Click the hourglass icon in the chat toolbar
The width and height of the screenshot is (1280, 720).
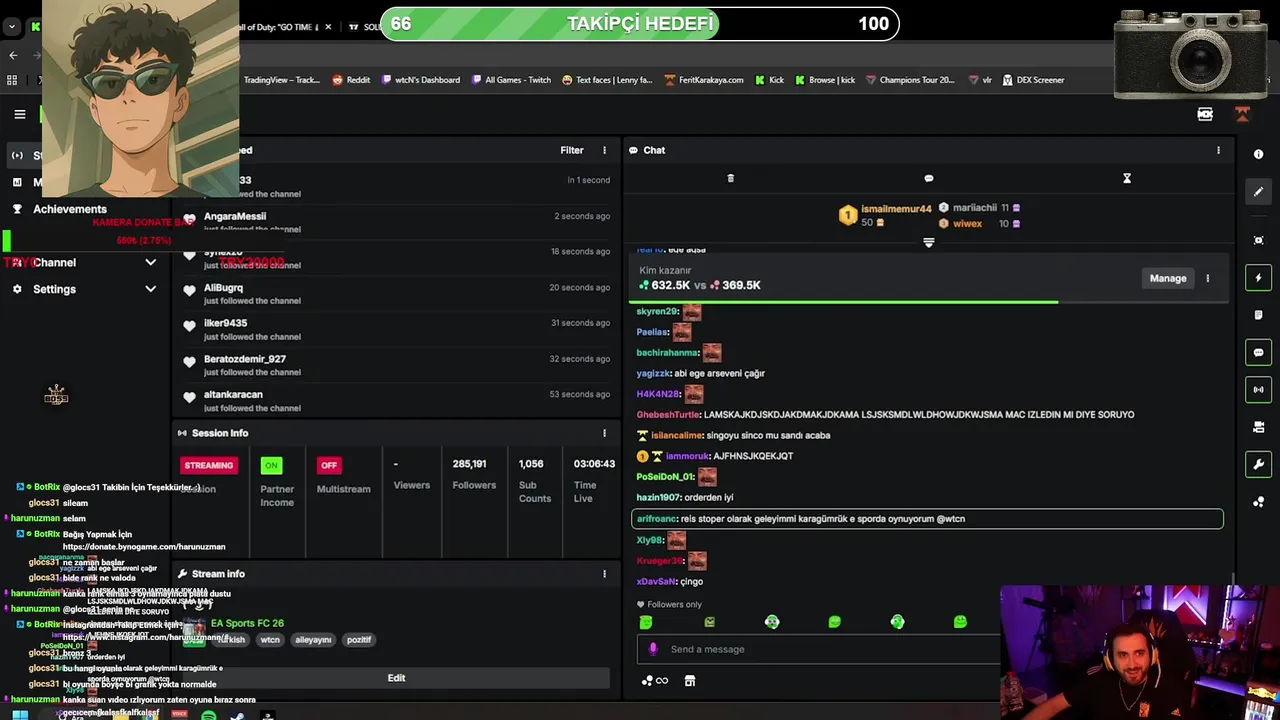coord(1126,178)
